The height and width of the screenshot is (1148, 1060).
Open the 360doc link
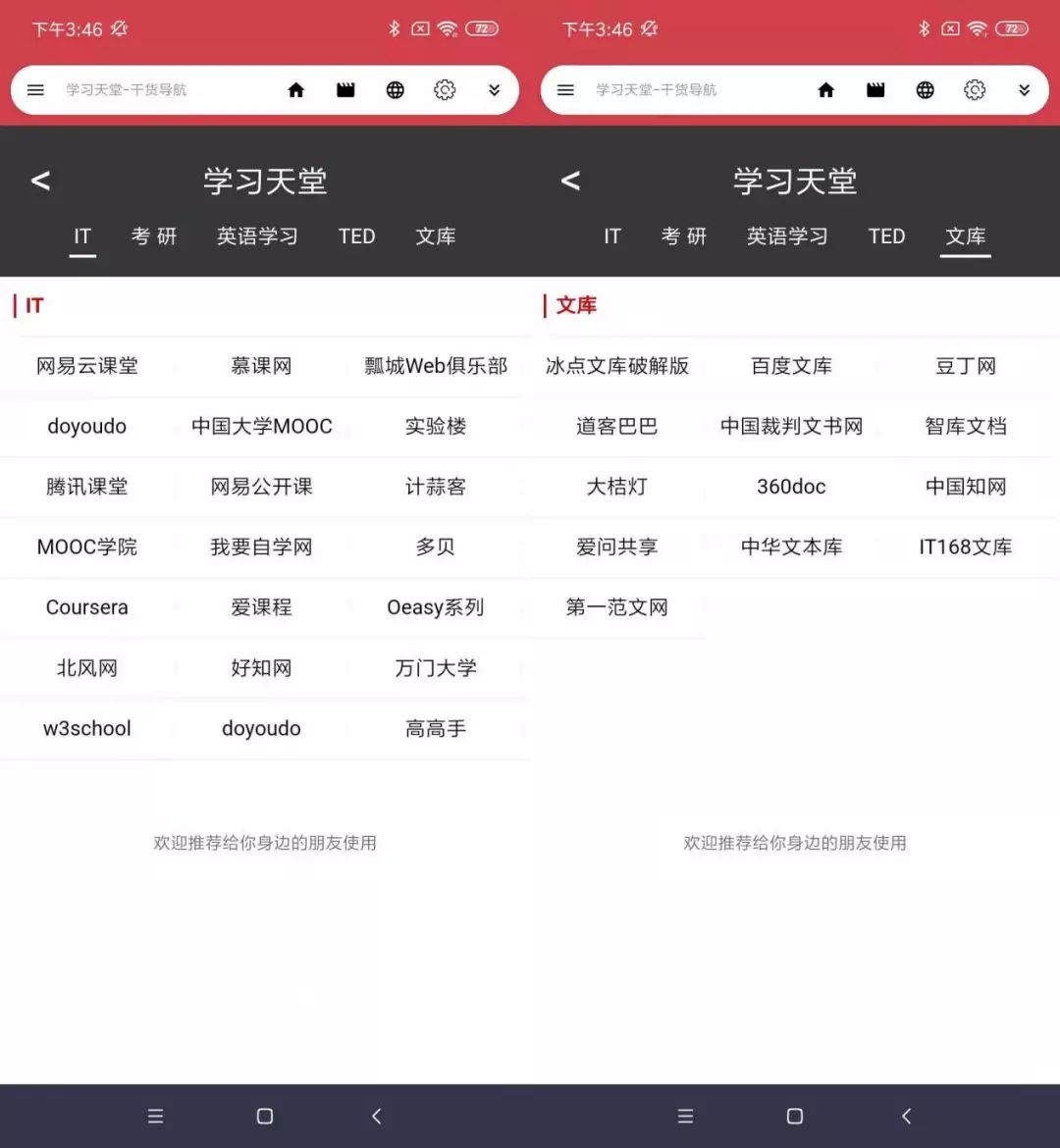(792, 487)
